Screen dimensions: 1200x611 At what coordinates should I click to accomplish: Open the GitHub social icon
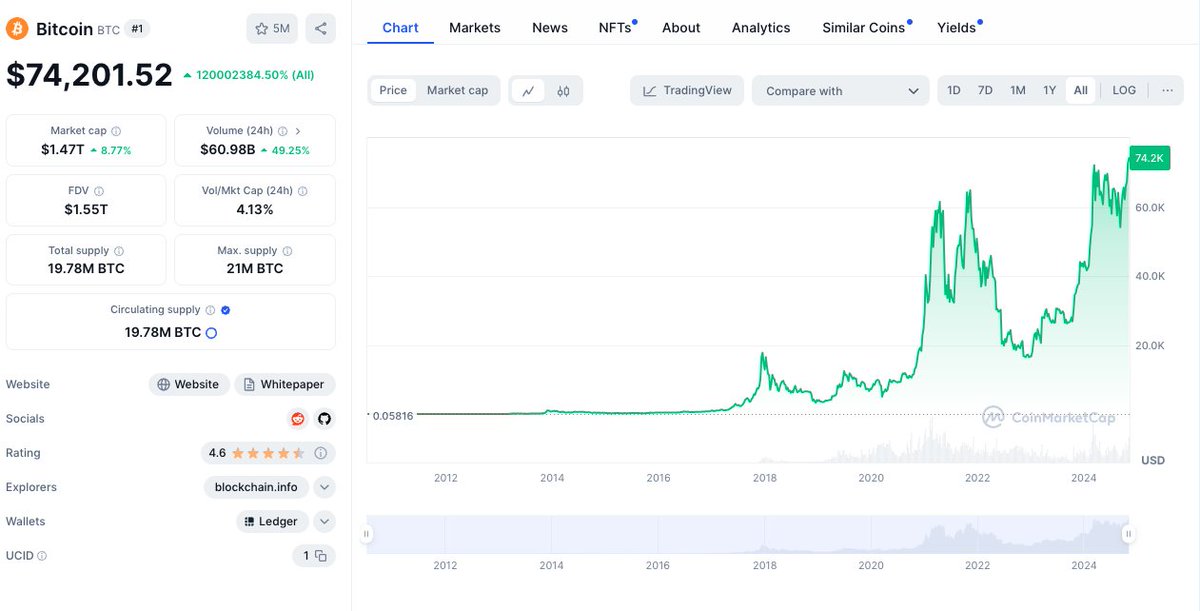pos(324,419)
